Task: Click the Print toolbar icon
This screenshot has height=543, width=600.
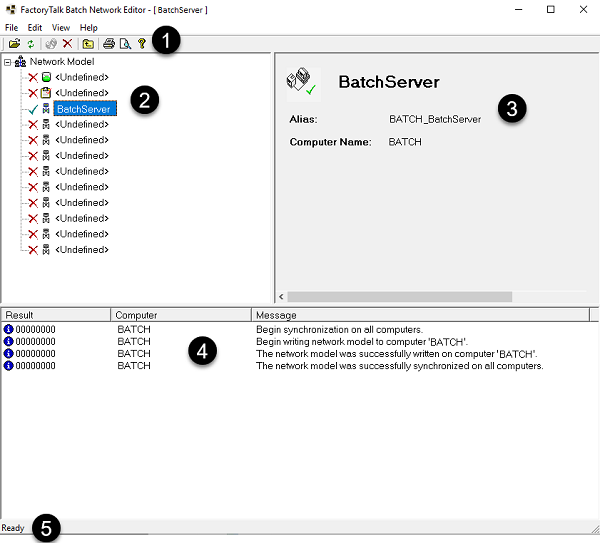Action: [x=109, y=44]
